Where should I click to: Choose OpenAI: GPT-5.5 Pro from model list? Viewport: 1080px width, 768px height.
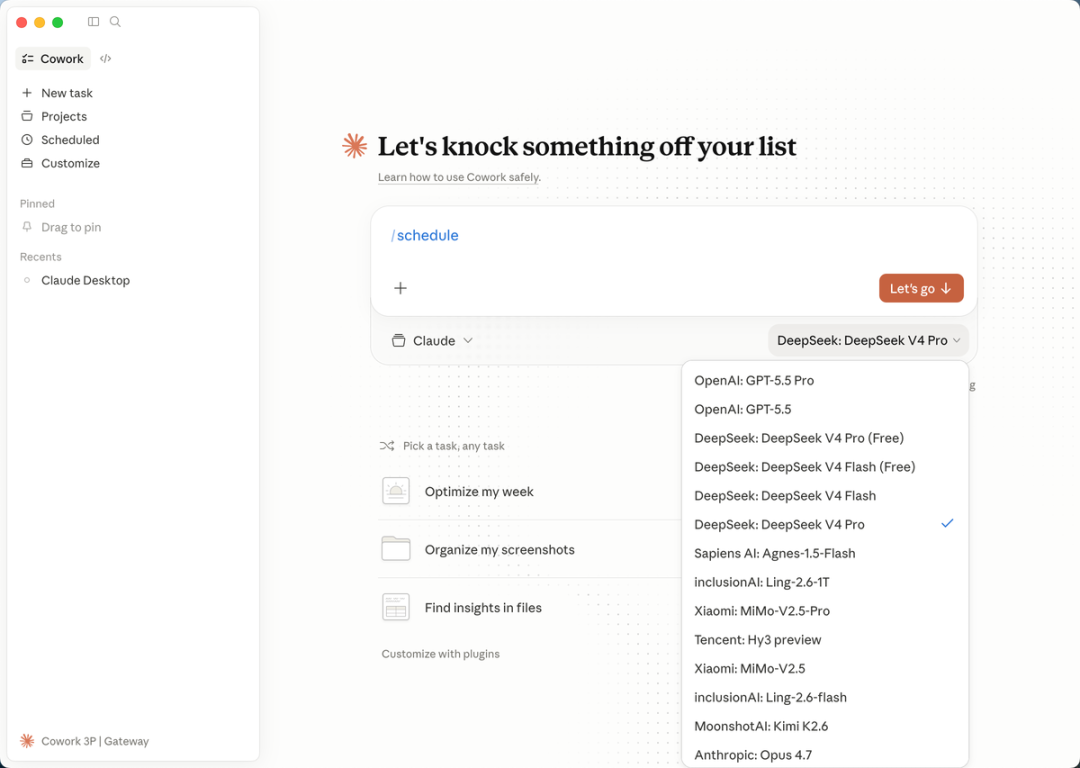tap(754, 380)
